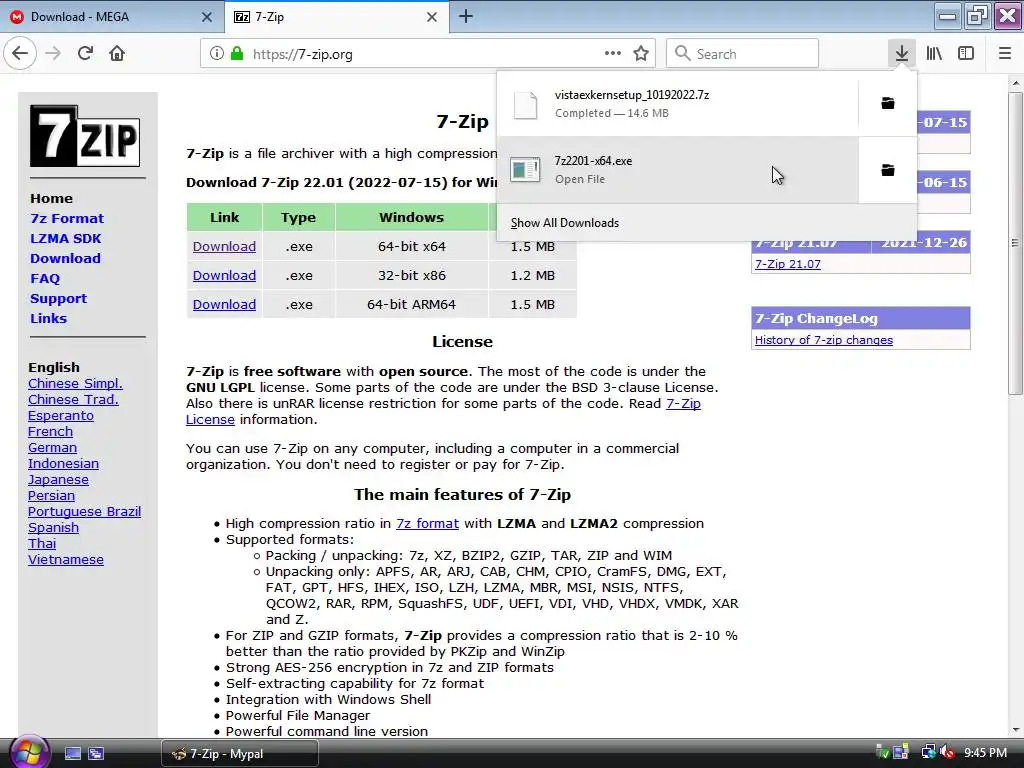Click the forward navigation arrow
1024x768 pixels.
(53, 54)
